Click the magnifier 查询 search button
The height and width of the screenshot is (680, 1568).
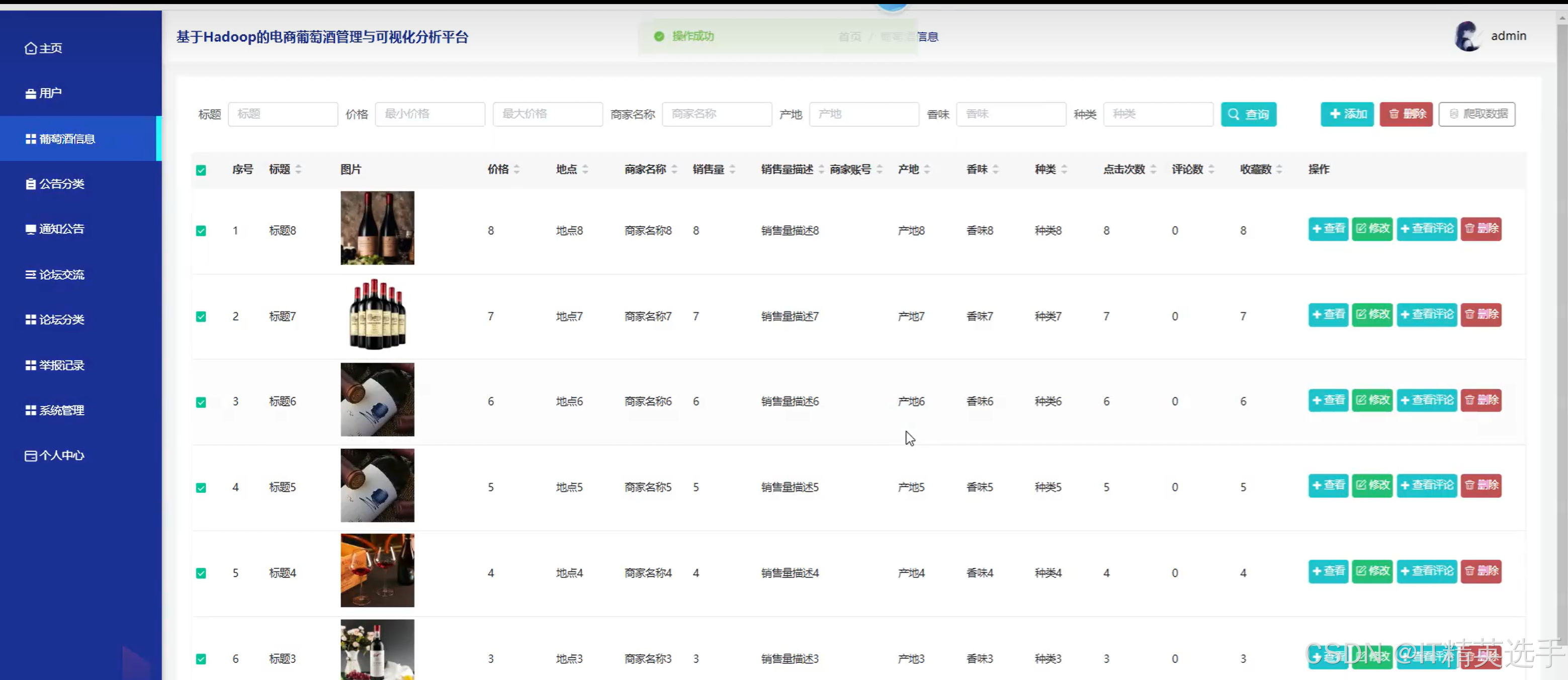pos(1248,115)
